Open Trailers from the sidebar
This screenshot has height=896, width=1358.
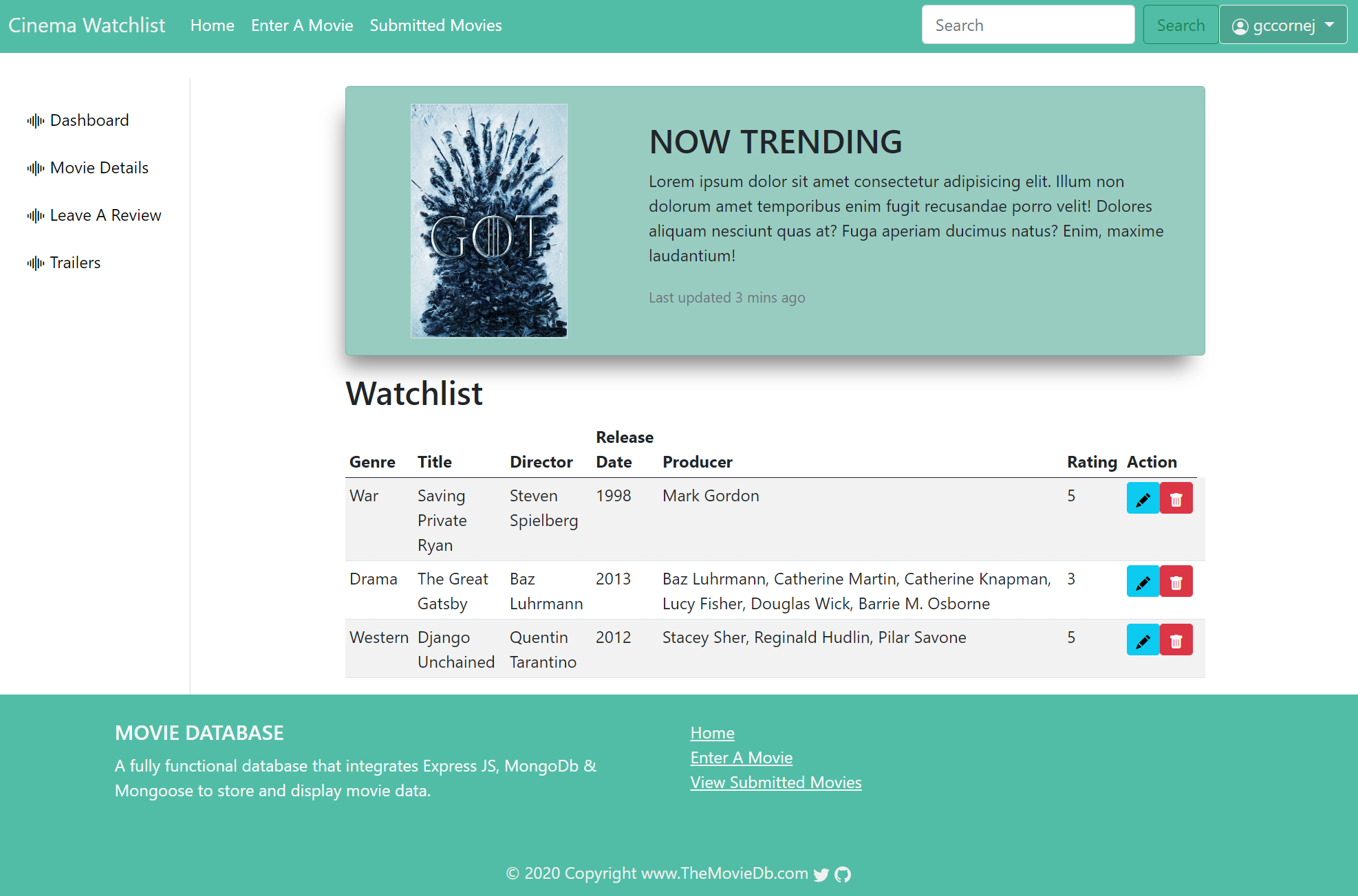[x=75, y=262]
